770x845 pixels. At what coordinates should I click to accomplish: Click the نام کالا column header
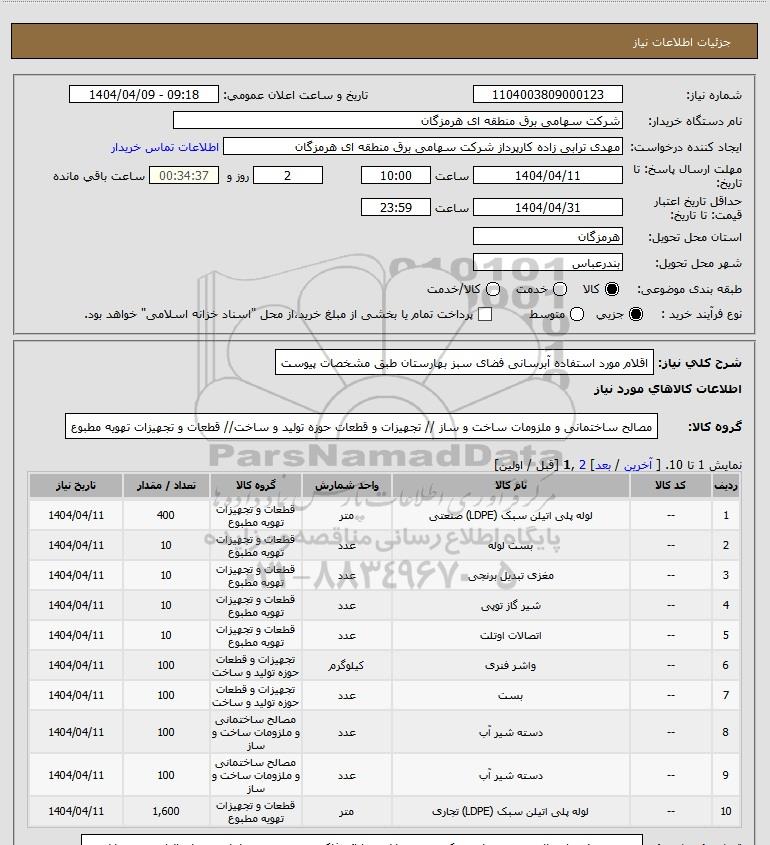click(511, 485)
